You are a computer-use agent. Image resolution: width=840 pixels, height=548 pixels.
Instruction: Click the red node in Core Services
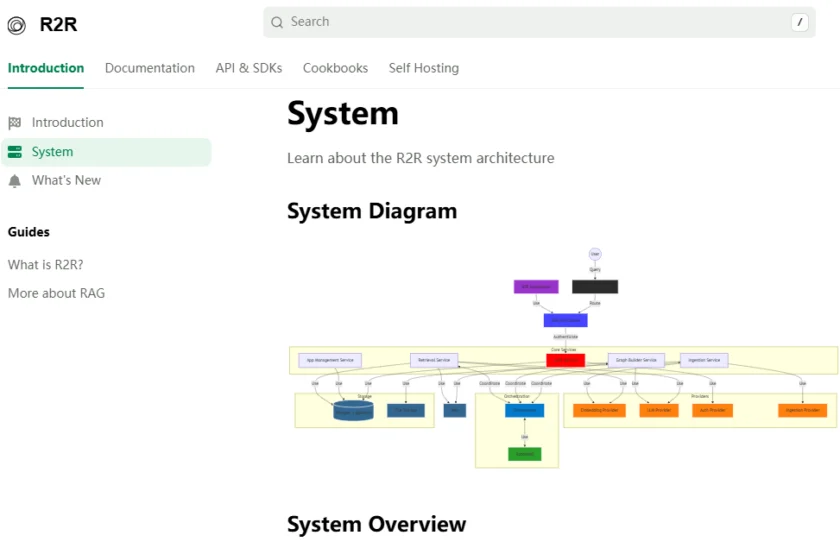[566, 360]
